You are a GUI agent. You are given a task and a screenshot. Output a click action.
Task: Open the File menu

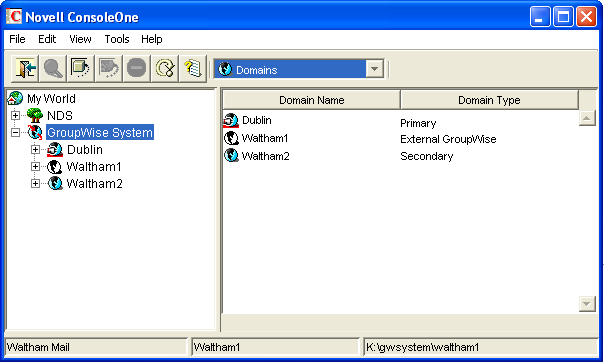(17, 39)
